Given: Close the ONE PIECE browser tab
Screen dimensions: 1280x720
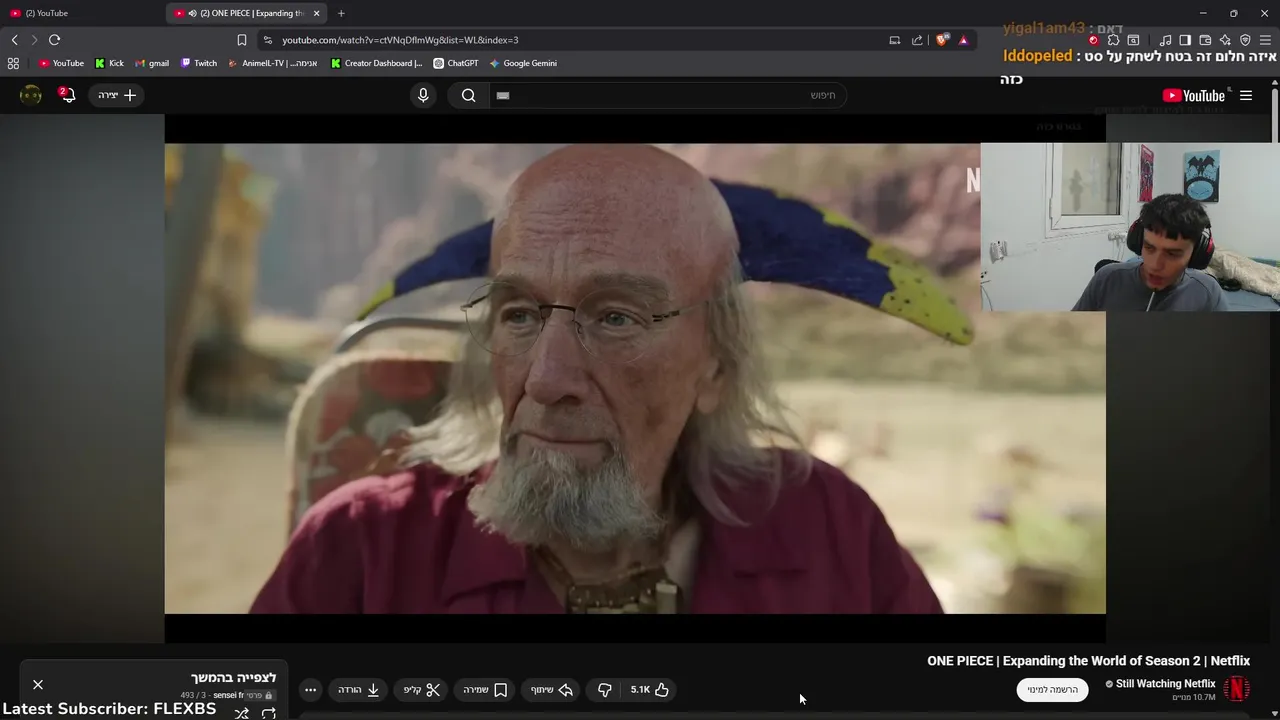Looking at the screenshot, I should click(317, 13).
